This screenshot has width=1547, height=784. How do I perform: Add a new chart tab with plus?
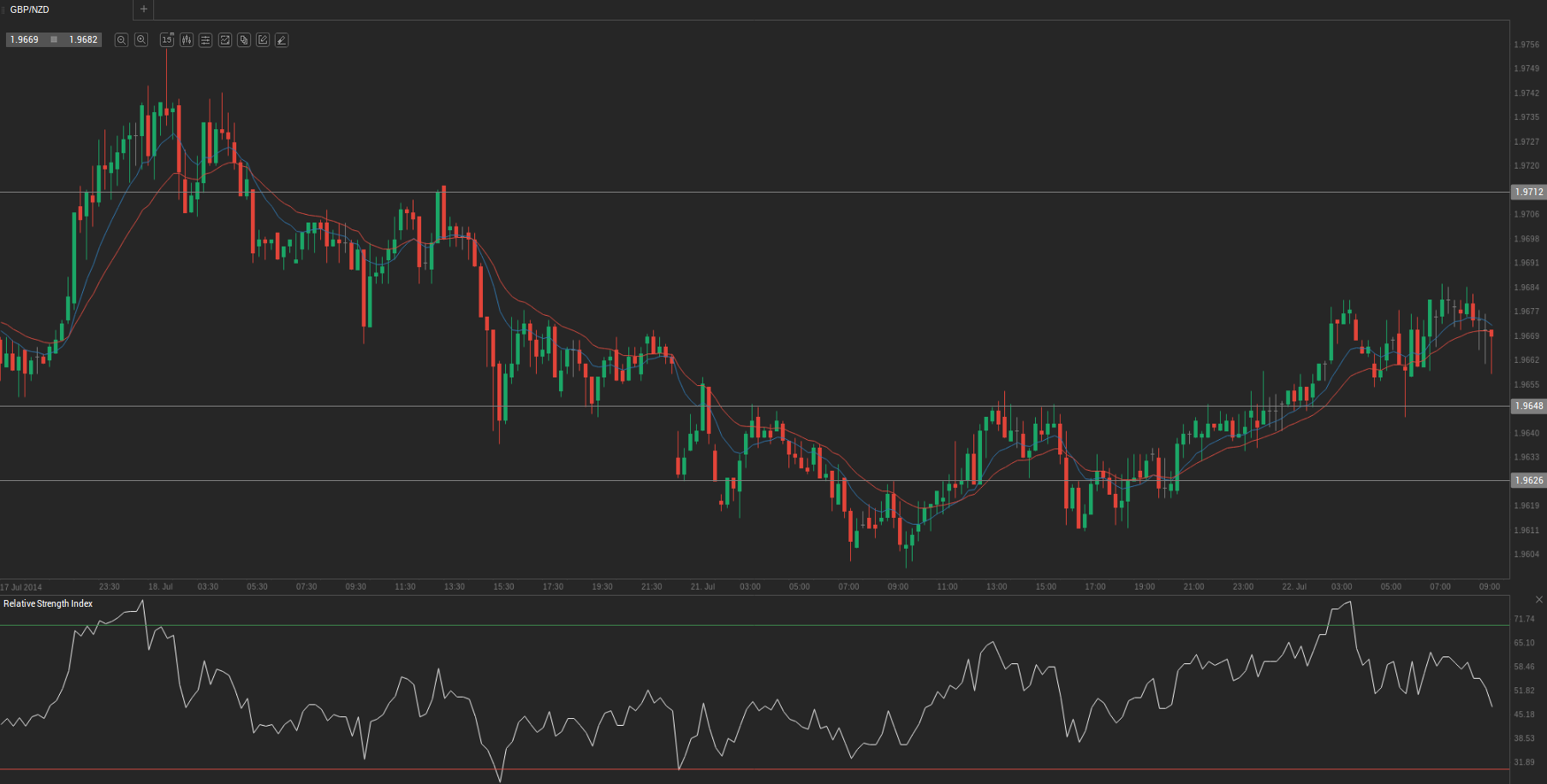[x=144, y=9]
